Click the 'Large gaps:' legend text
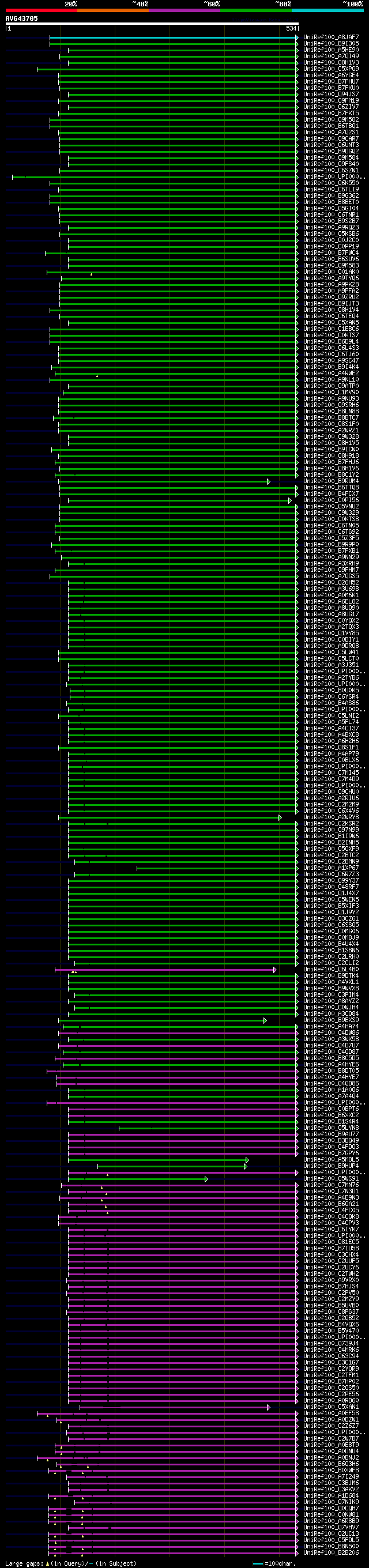This screenshot has width=369, height=1568. pos(24,1563)
